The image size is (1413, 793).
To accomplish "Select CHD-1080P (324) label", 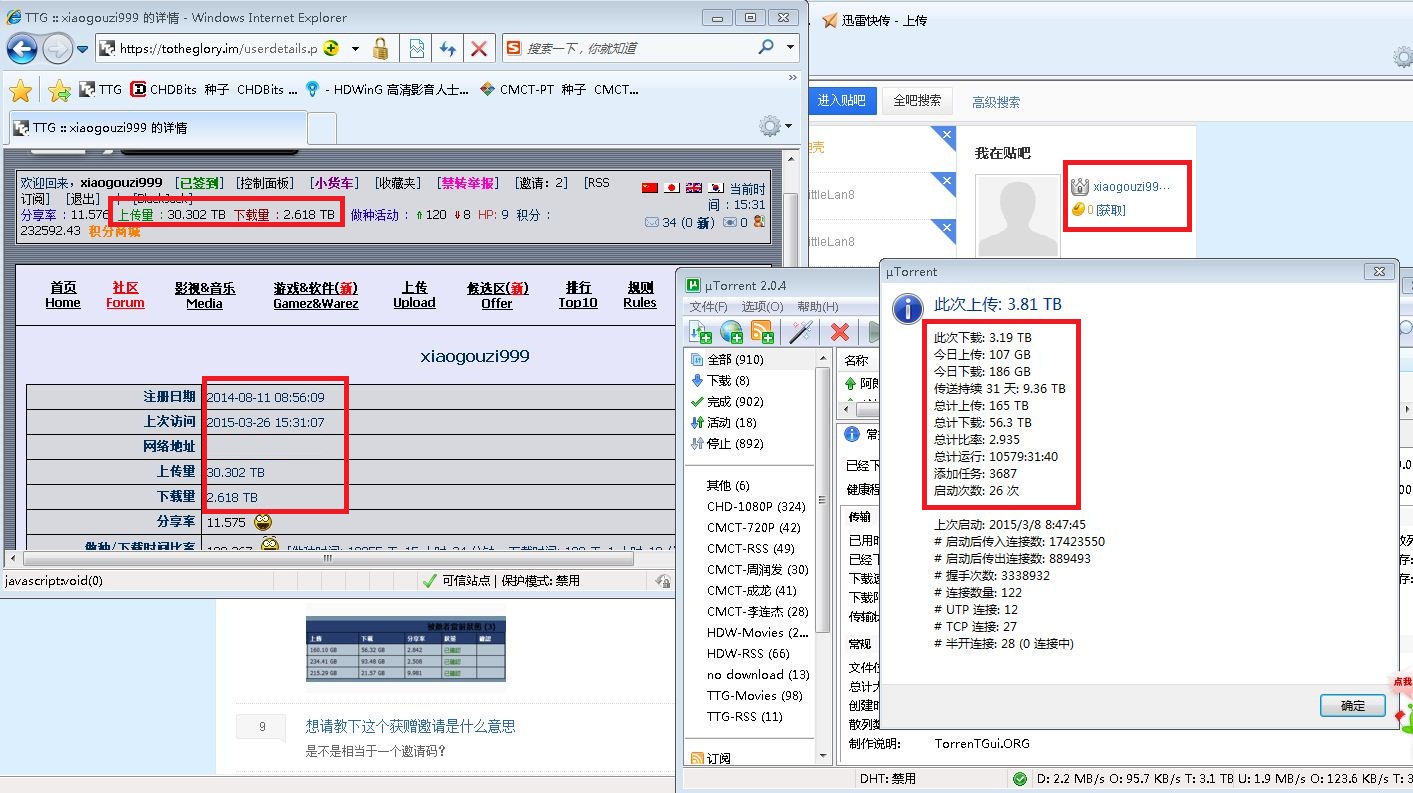I will point(756,507).
